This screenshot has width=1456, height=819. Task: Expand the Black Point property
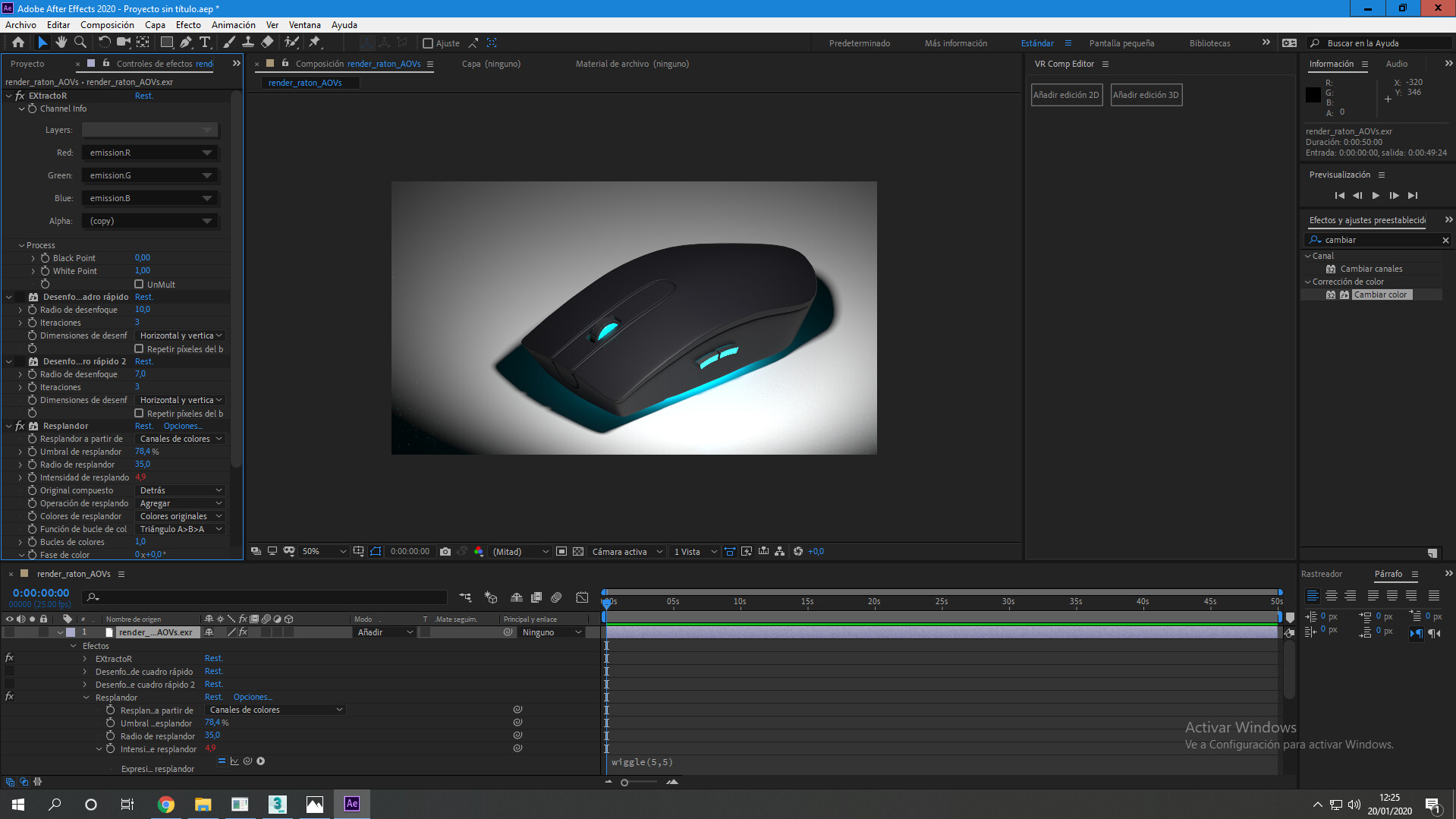[x=33, y=257]
